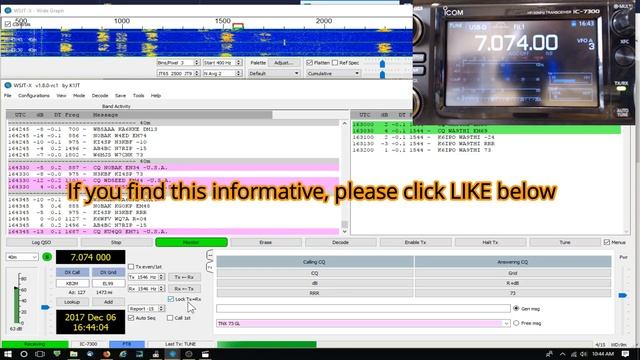Image resolution: width=640 pixels, height=360 pixels.
Task: Open the Mode menu
Action: [79, 96]
